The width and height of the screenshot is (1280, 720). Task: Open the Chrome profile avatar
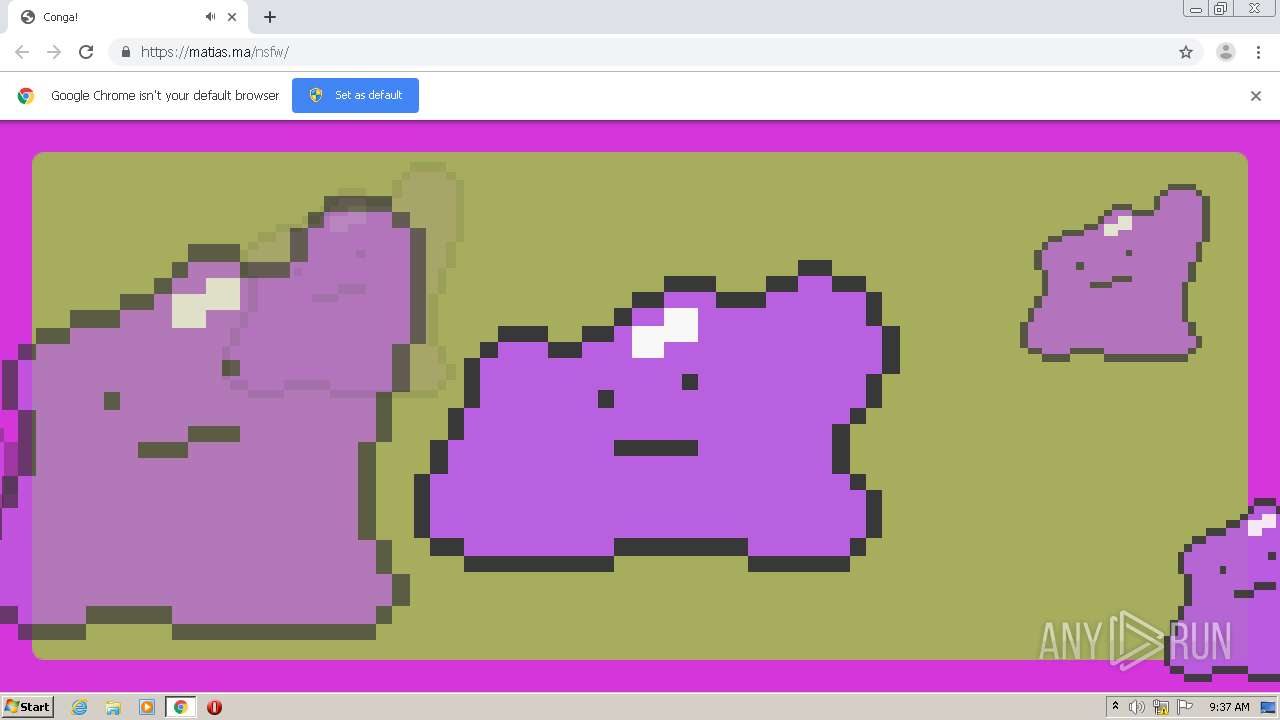point(1226,52)
